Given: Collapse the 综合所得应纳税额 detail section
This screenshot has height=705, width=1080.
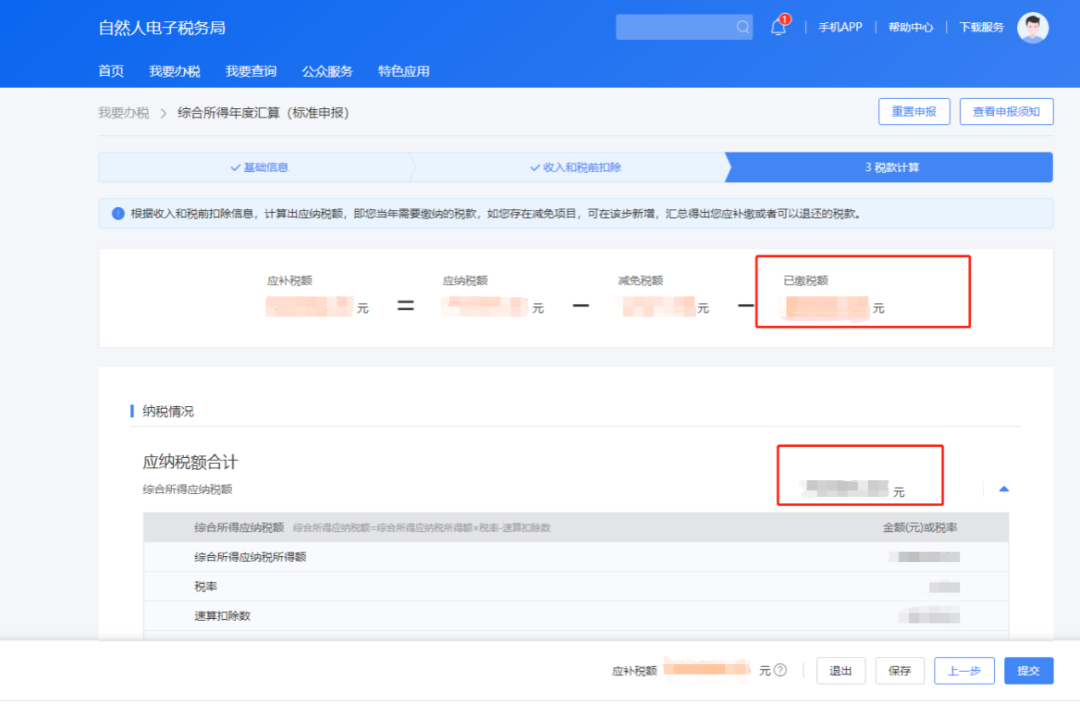Looking at the screenshot, I should point(1004,488).
